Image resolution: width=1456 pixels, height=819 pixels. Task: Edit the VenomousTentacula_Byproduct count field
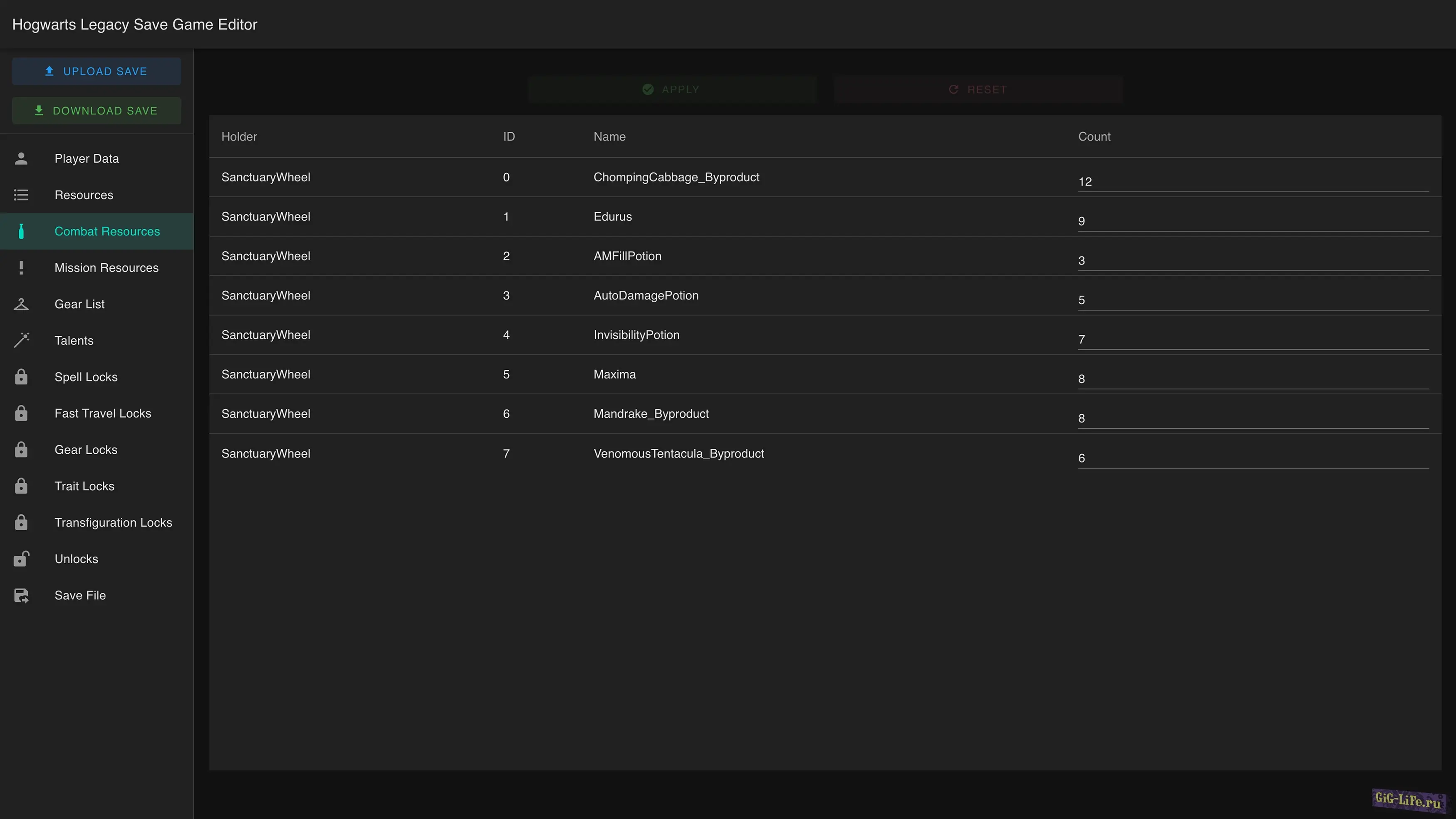[x=1253, y=458]
